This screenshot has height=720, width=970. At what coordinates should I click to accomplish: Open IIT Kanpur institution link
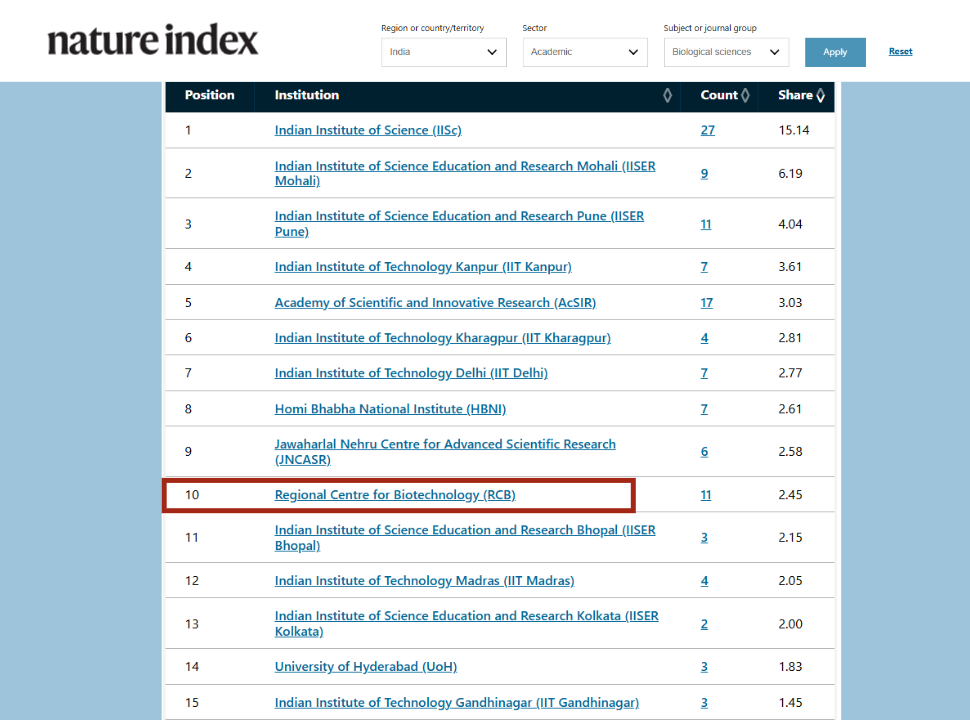423,267
